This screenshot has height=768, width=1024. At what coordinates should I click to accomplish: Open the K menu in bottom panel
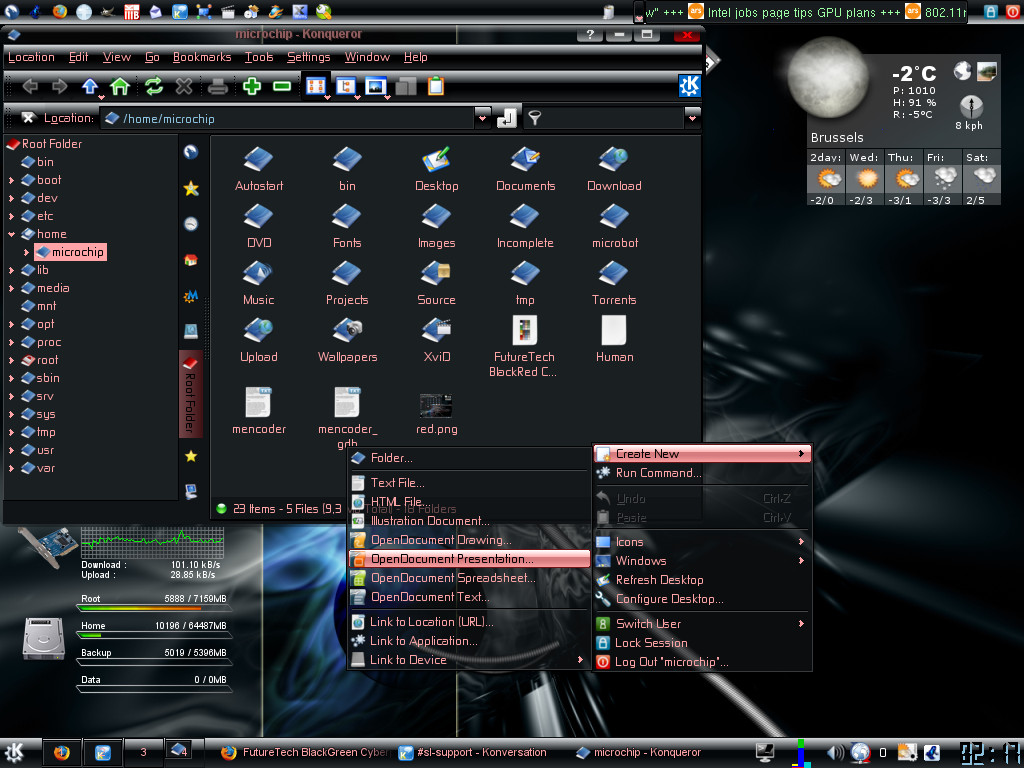click(14, 752)
